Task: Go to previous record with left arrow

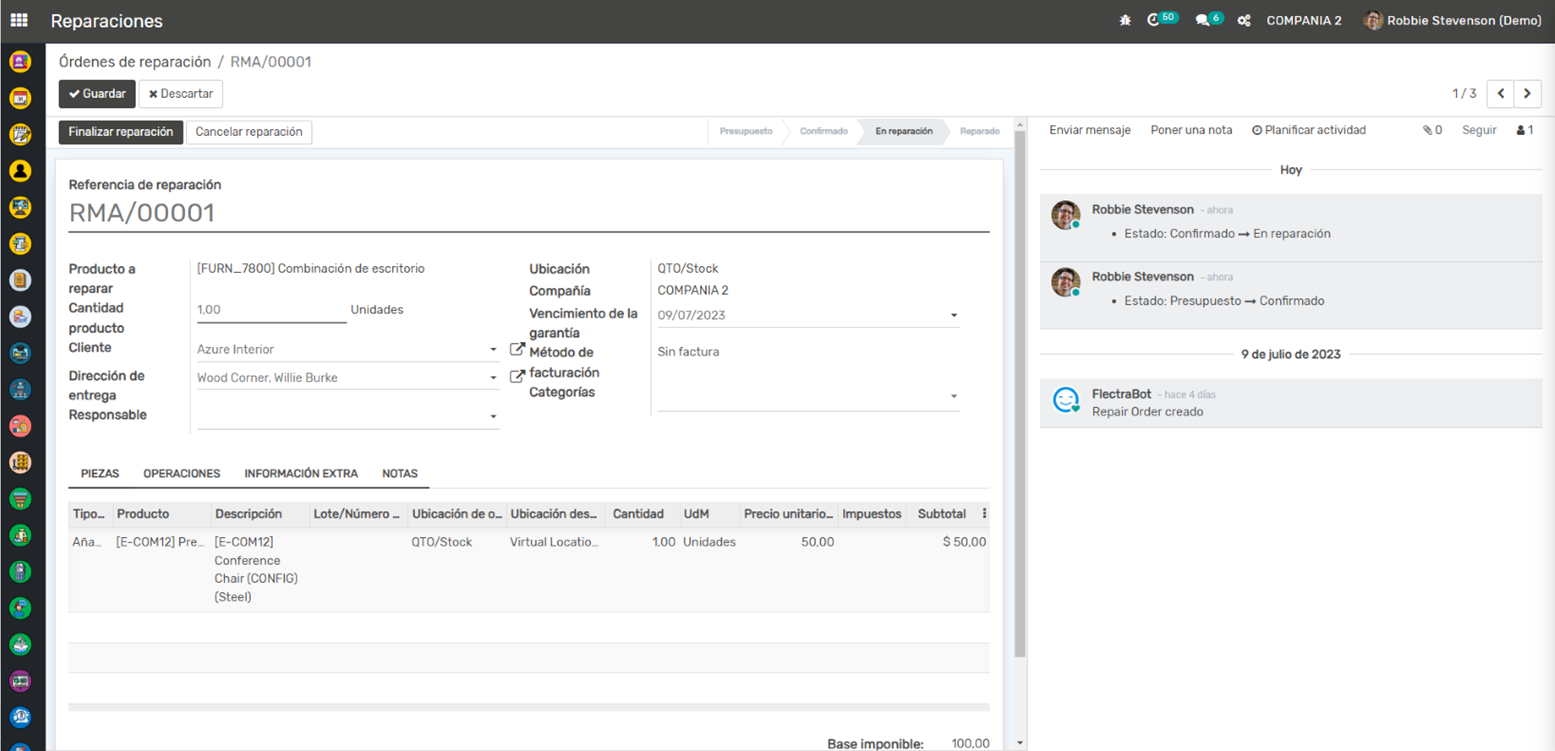Action: click(1501, 93)
